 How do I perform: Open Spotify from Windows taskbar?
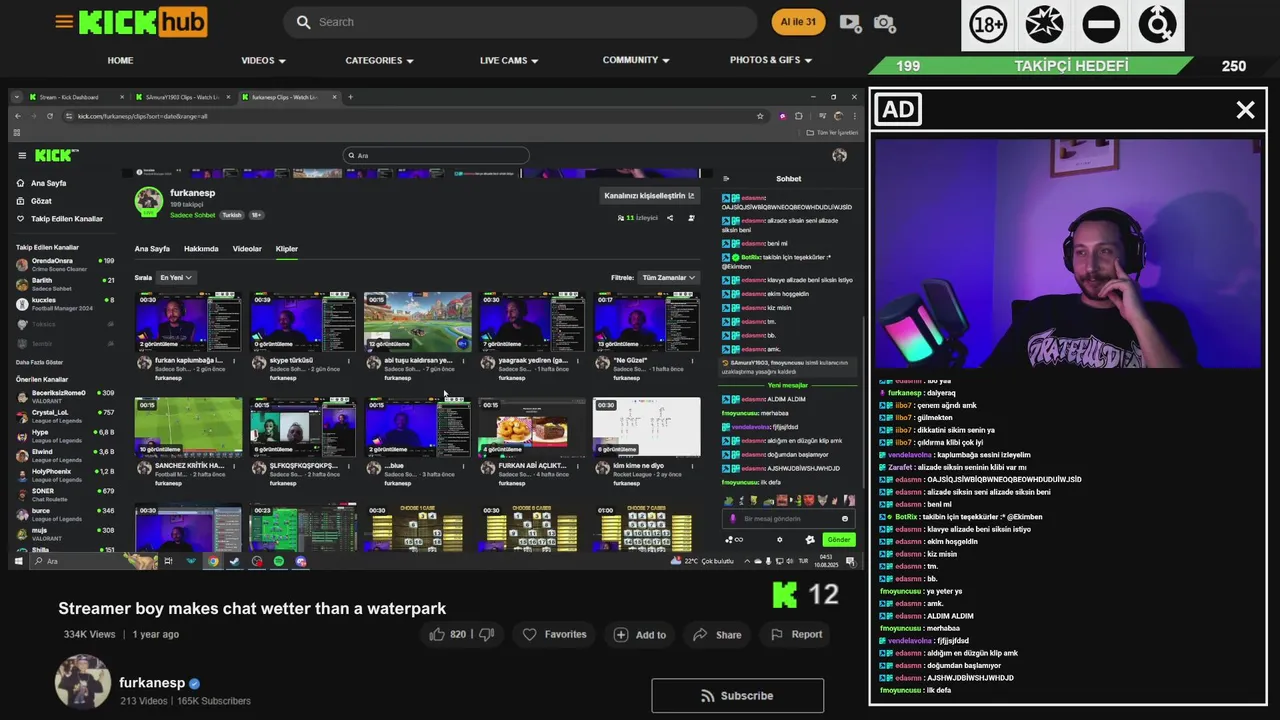pyautogui.click(x=279, y=561)
